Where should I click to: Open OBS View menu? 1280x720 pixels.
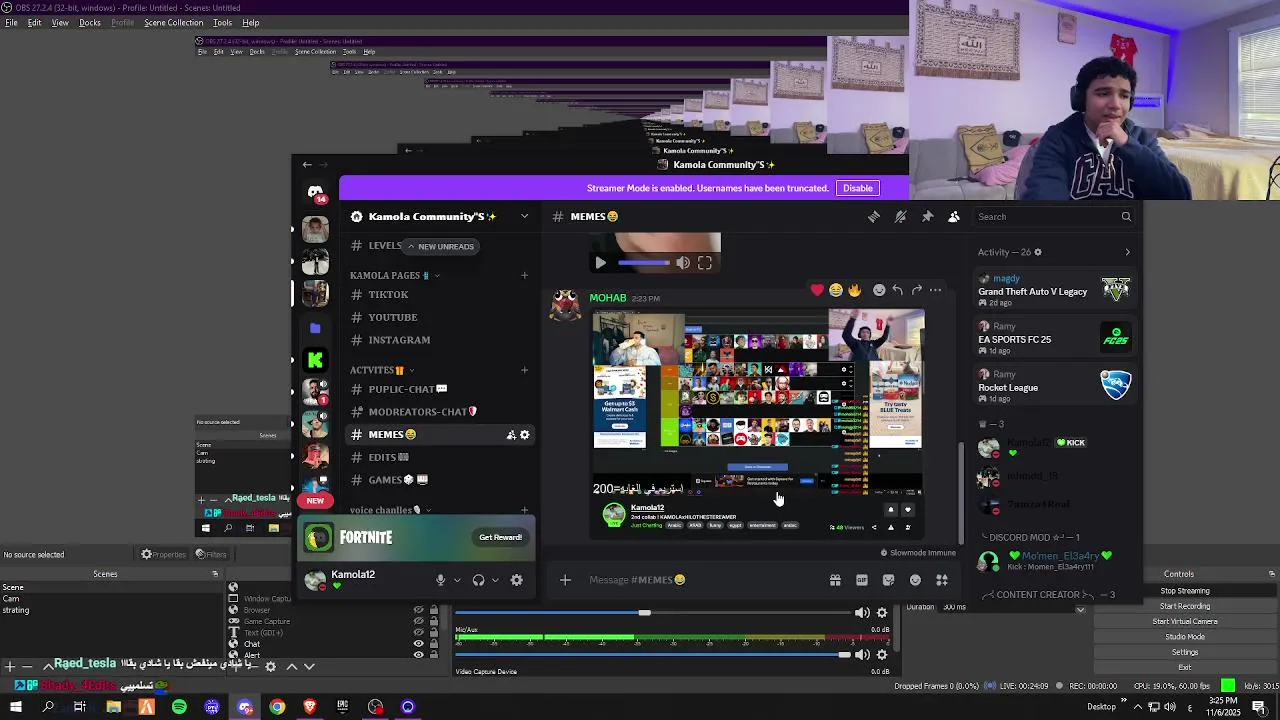pos(60,23)
